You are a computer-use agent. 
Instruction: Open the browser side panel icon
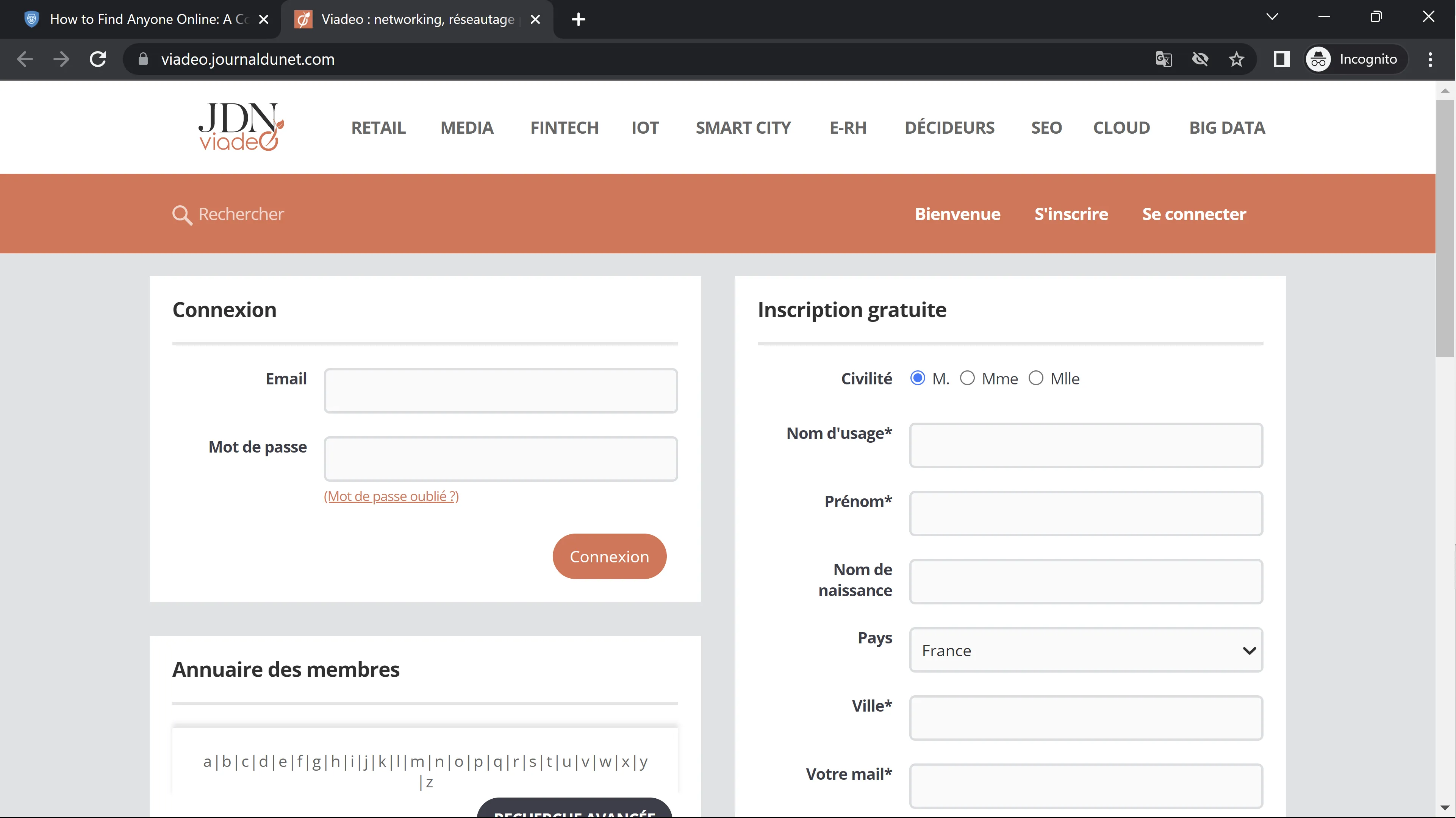click(x=1281, y=59)
